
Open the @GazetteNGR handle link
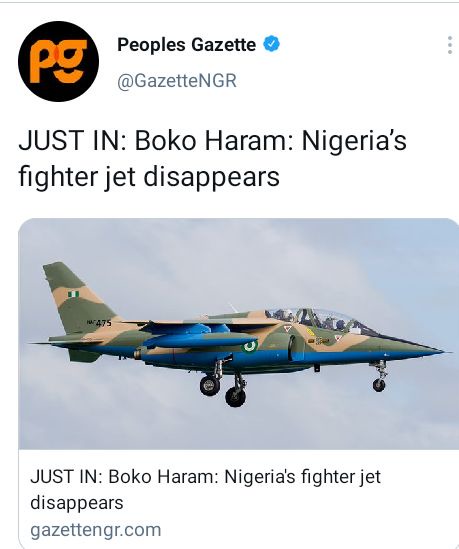(x=177, y=81)
